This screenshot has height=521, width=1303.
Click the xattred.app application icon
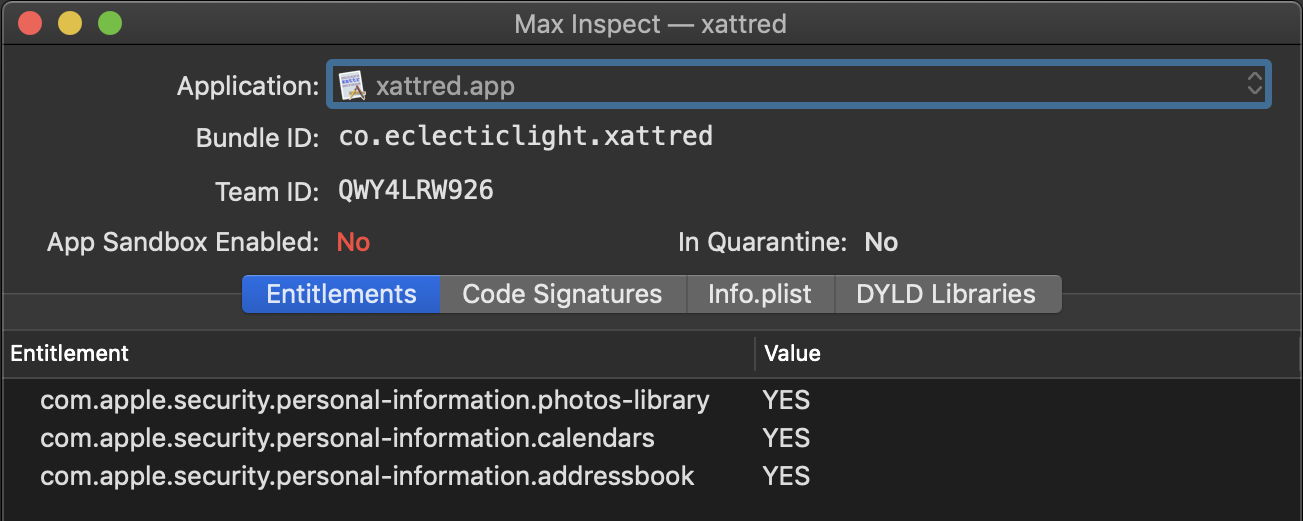point(352,85)
